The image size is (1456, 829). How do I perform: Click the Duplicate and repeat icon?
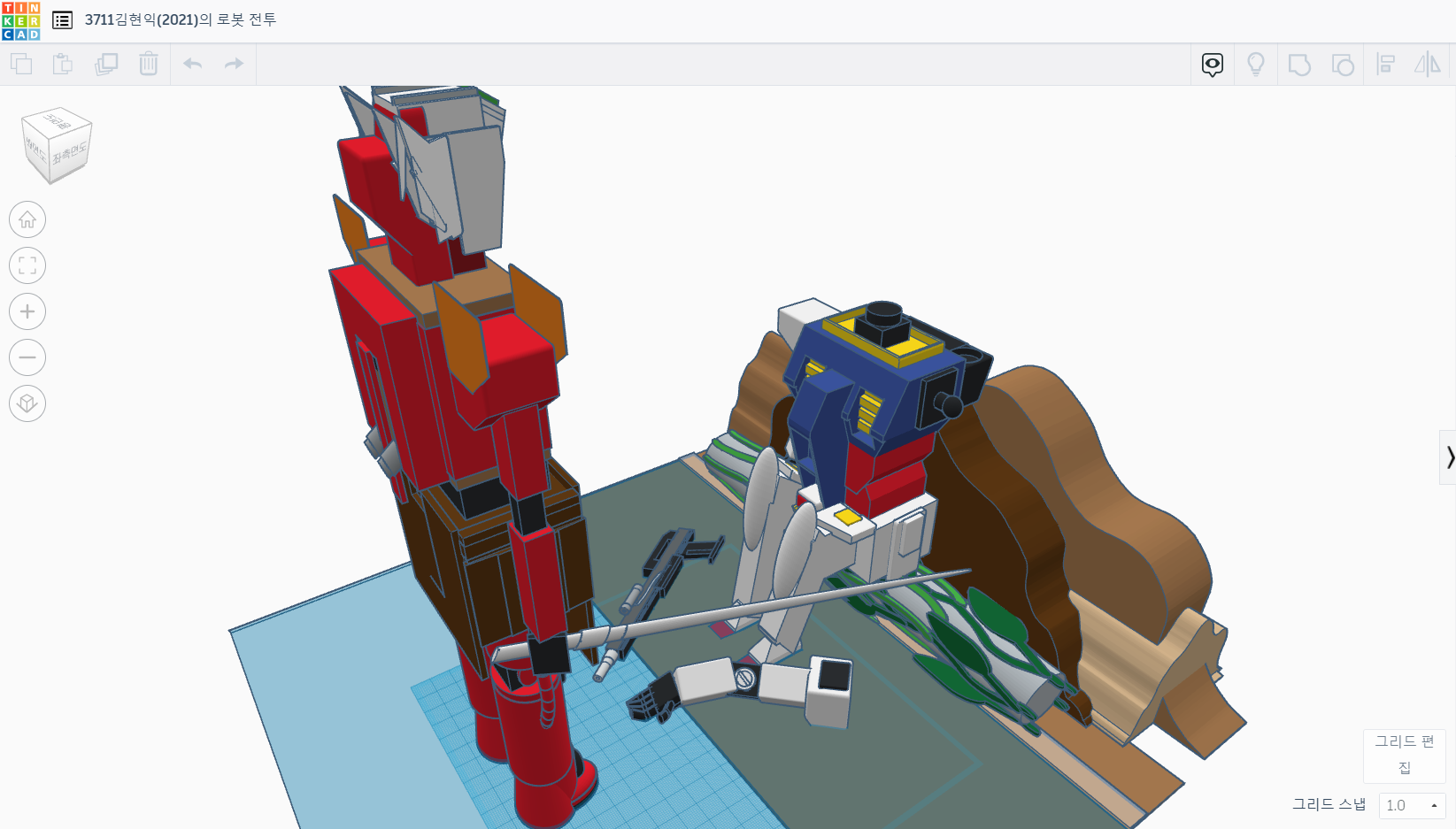click(x=106, y=64)
